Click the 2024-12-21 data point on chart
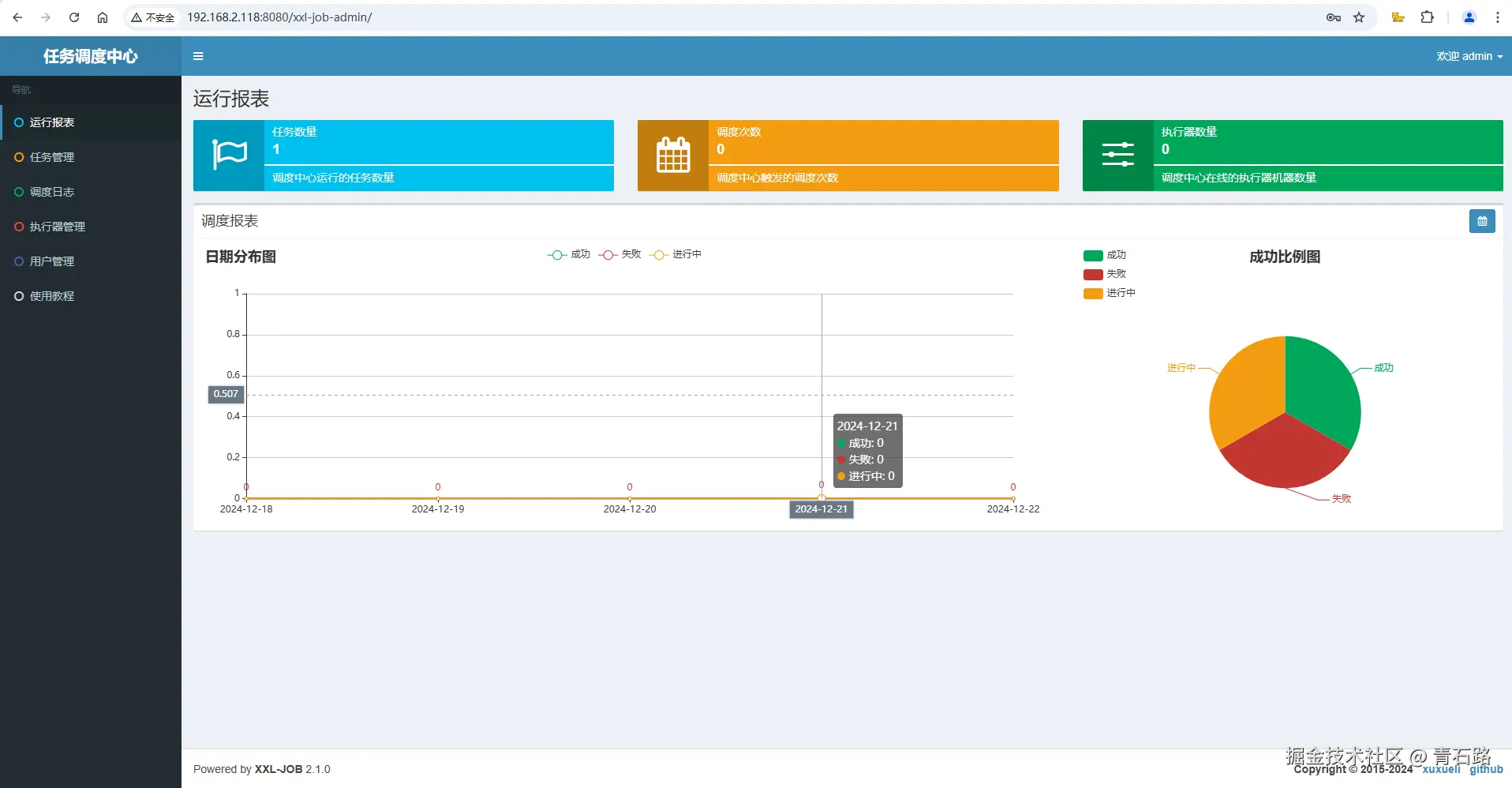 coord(821,498)
